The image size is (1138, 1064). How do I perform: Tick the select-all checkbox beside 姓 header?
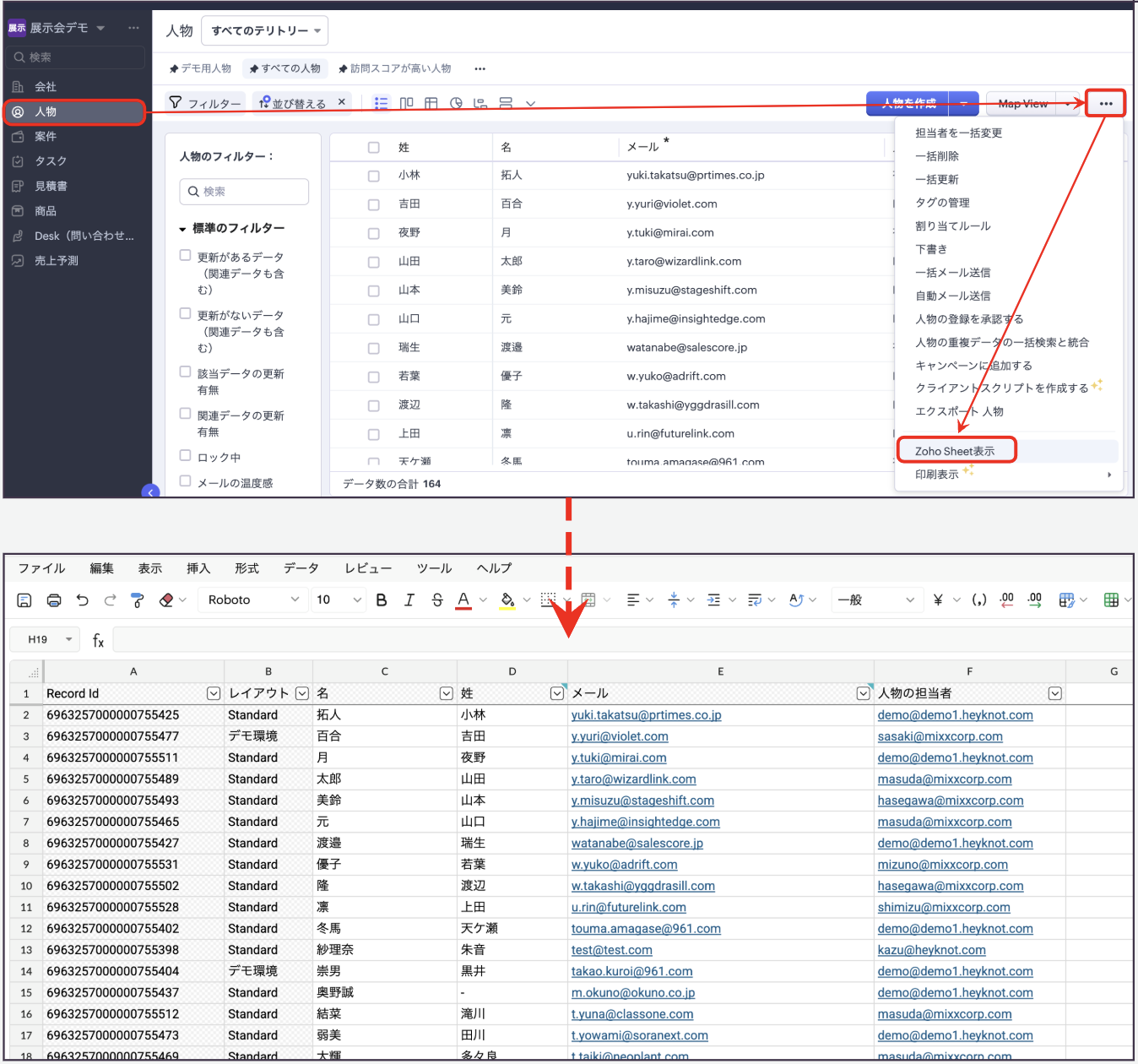373,148
